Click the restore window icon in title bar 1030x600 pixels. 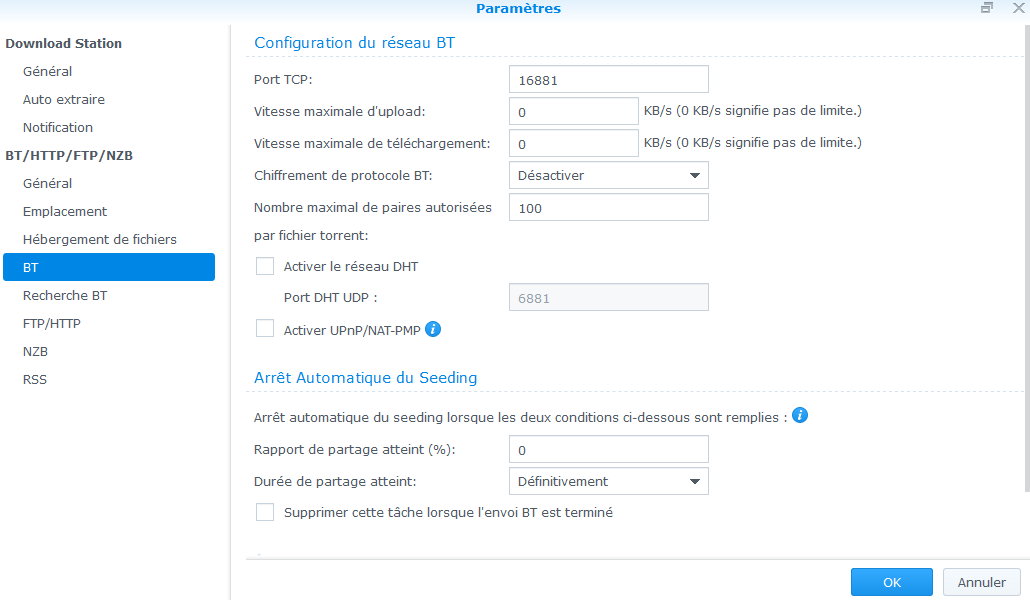[x=987, y=8]
